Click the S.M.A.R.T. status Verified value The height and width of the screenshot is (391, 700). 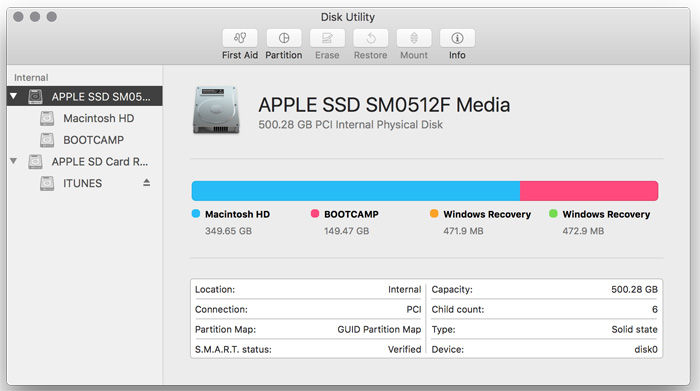[x=404, y=349]
